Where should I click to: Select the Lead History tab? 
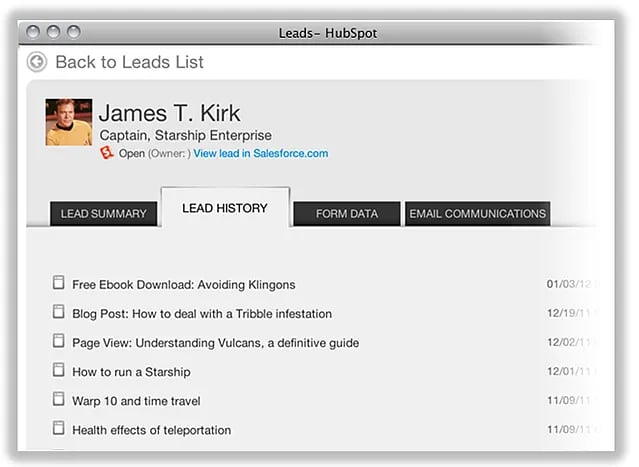click(225, 208)
